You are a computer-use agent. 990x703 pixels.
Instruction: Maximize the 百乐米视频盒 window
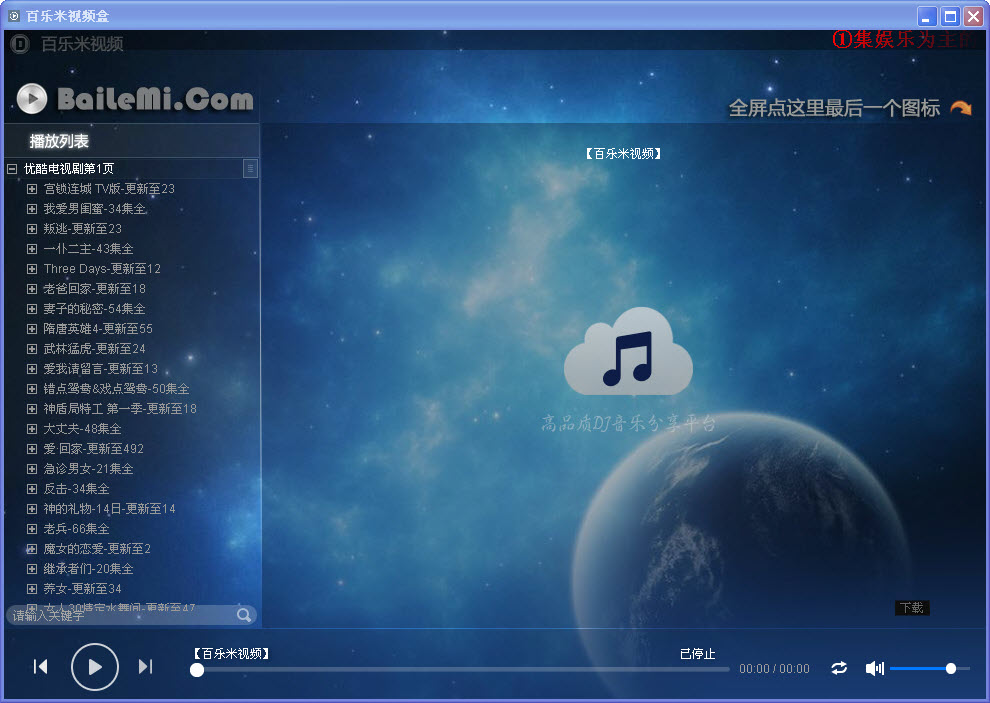click(950, 16)
